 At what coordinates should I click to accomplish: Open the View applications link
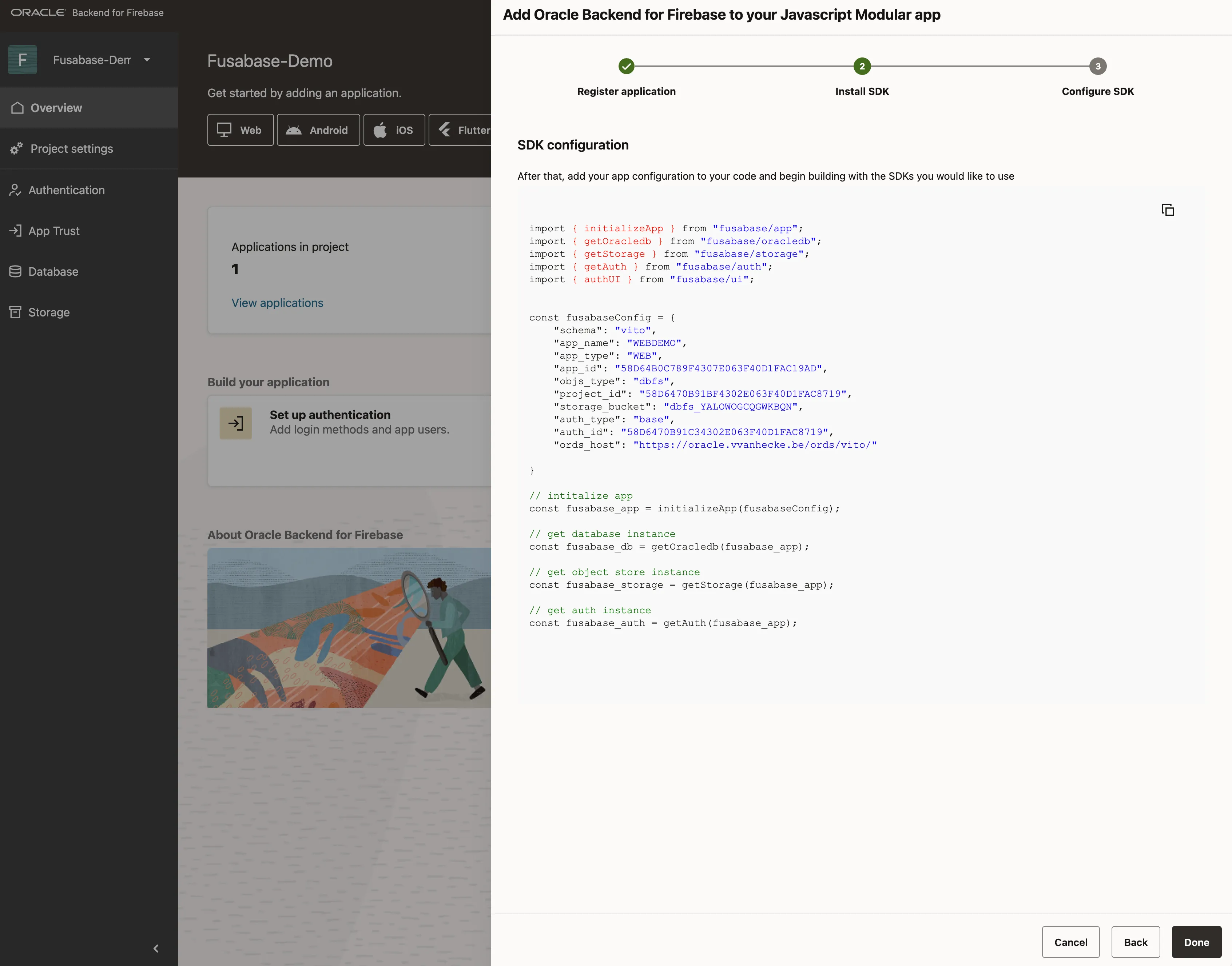(277, 303)
